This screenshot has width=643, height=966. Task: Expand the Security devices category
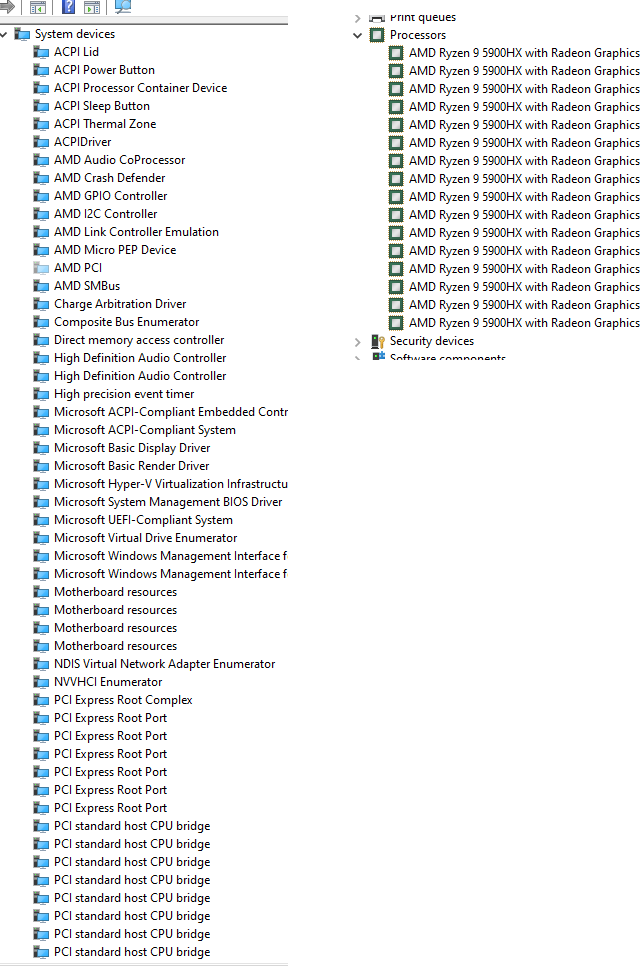click(357, 342)
